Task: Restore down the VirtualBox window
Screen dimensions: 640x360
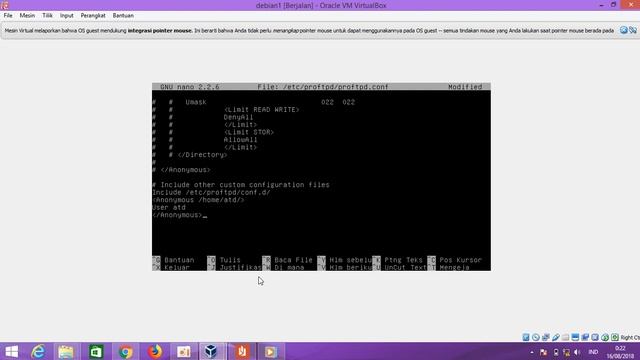Action: coord(613,5)
